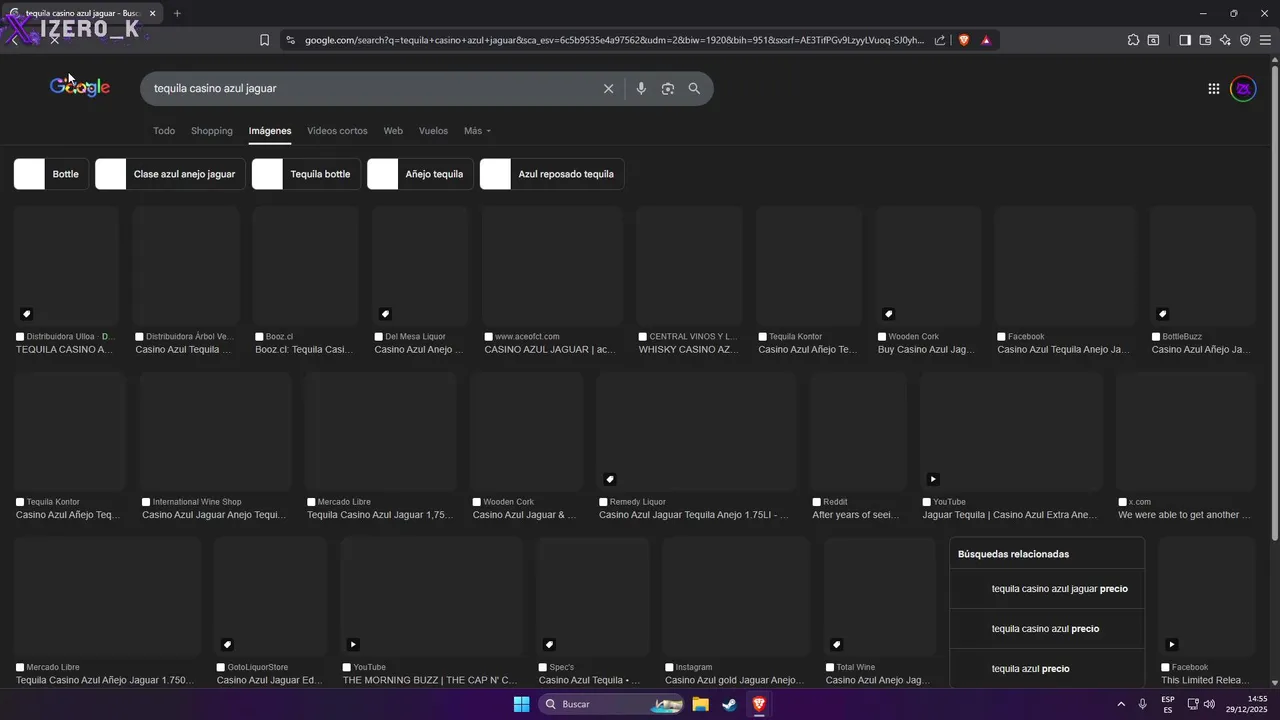The height and width of the screenshot is (720, 1280).
Task: Click product tag on BottleBuzz image
Action: pyautogui.click(x=1162, y=313)
